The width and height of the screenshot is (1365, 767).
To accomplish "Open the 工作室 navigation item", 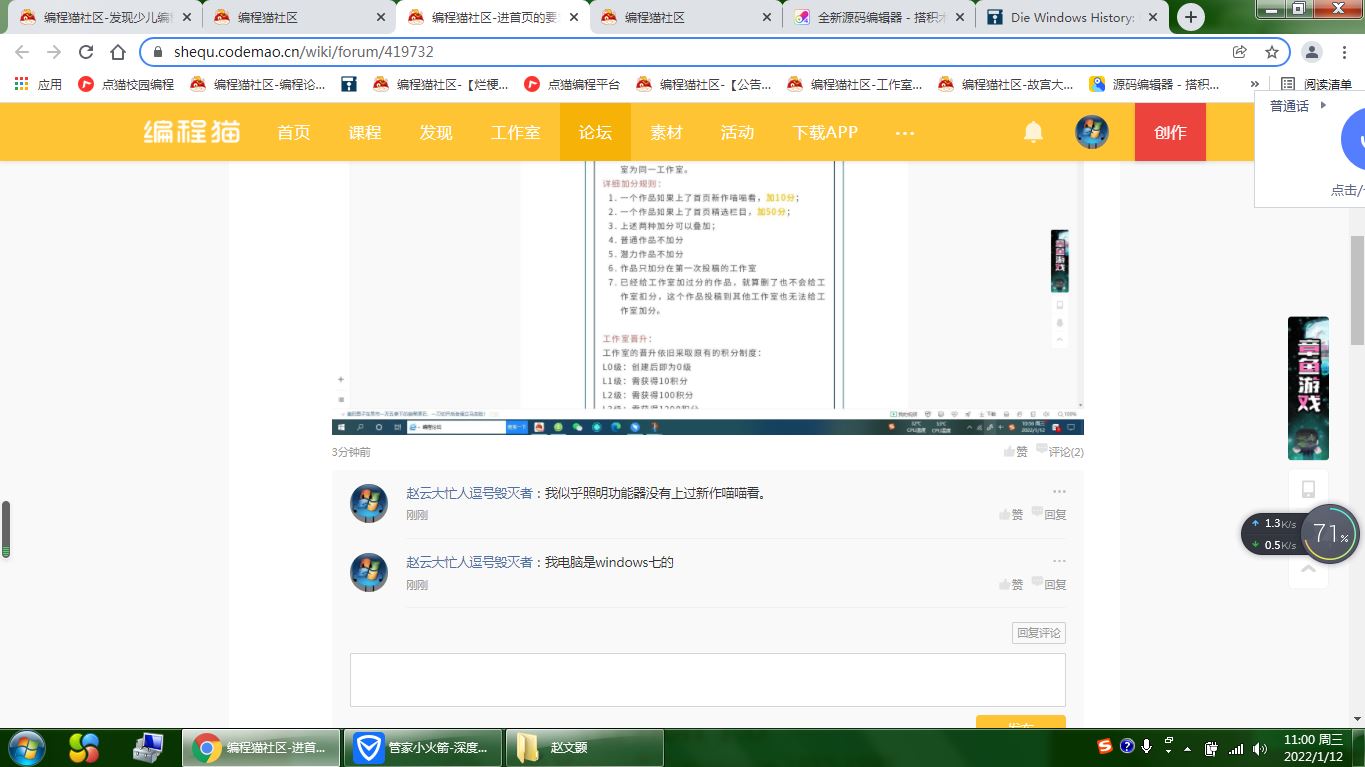I will (516, 132).
